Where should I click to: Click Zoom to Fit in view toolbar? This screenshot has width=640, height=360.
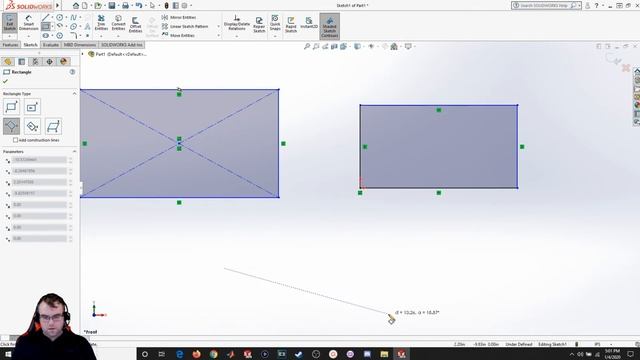[307, 47]
